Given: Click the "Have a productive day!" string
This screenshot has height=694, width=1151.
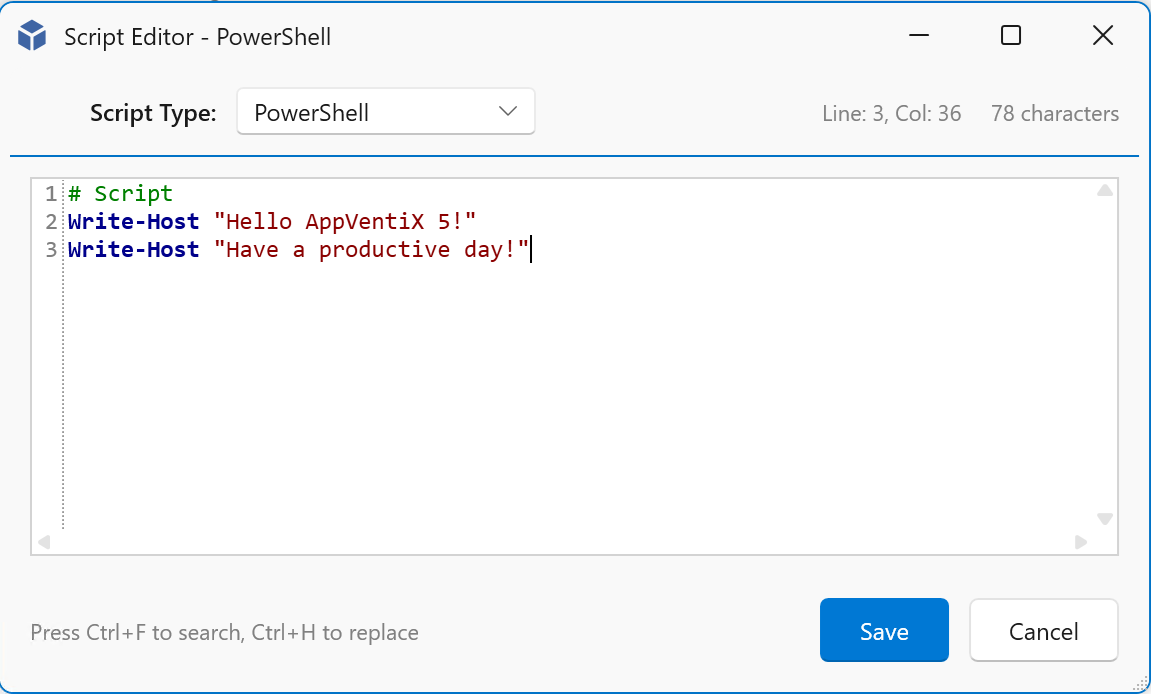Looking at the screenshot, I should pyautogui.click(x=371, y=250).
